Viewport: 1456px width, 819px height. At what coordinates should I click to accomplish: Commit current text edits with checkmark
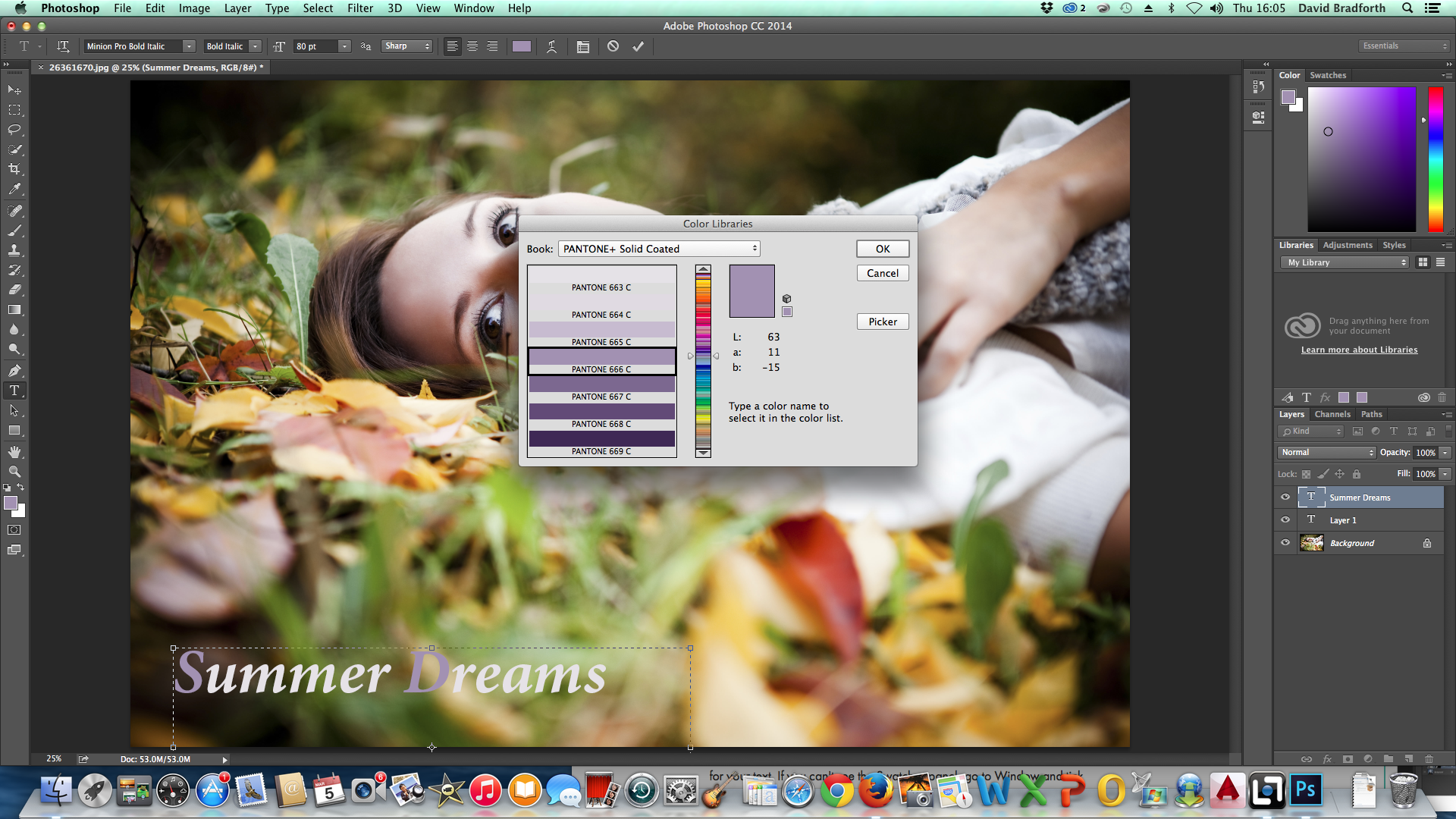pyautogui.click(x=639, y=46)
